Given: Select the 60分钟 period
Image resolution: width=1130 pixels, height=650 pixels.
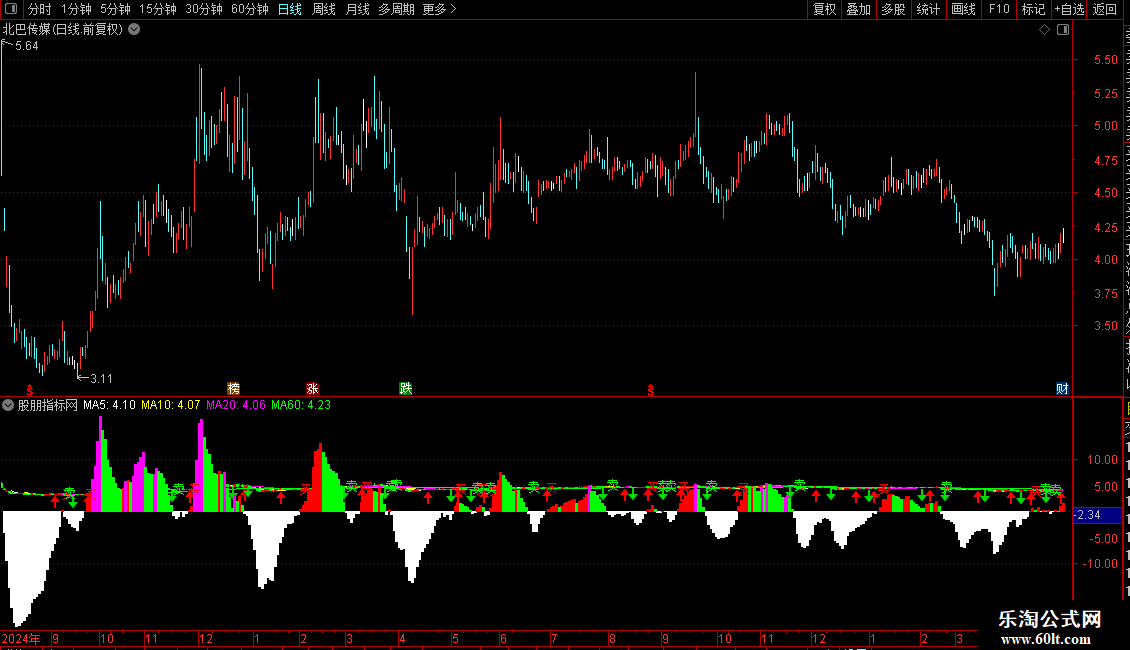Looking at the screenshot, I should (x=250, y=9).
